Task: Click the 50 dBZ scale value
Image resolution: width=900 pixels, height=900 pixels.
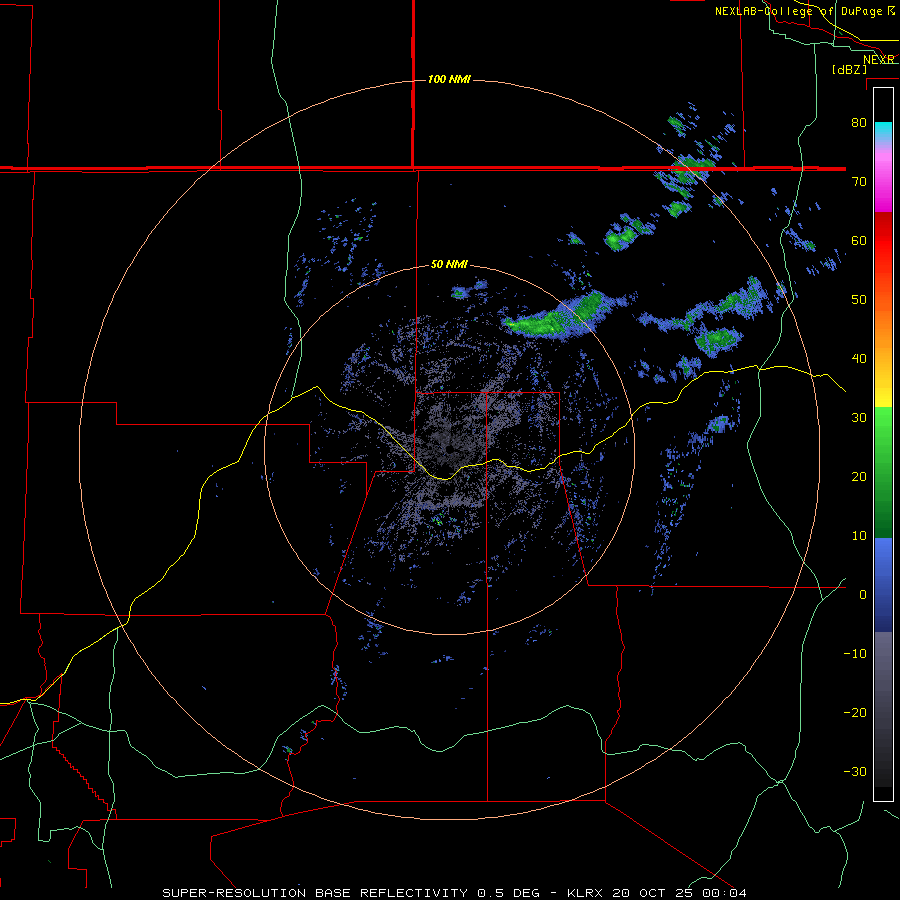Action: point(858,300)
